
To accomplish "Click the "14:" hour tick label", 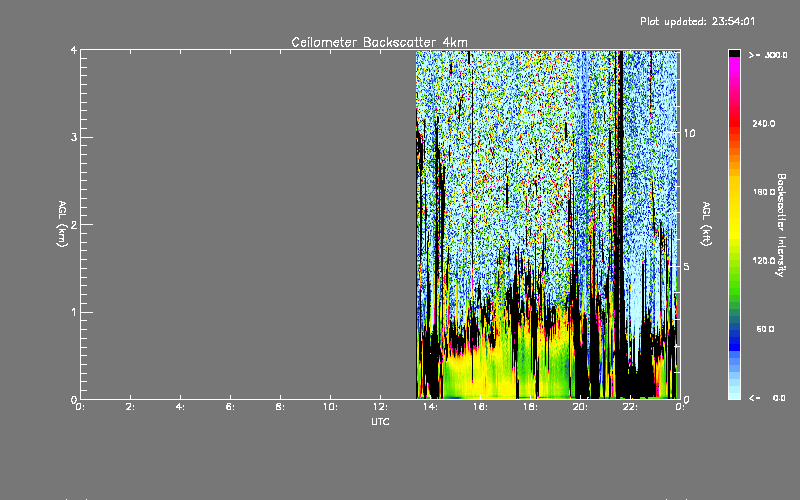I will (431, 407).
